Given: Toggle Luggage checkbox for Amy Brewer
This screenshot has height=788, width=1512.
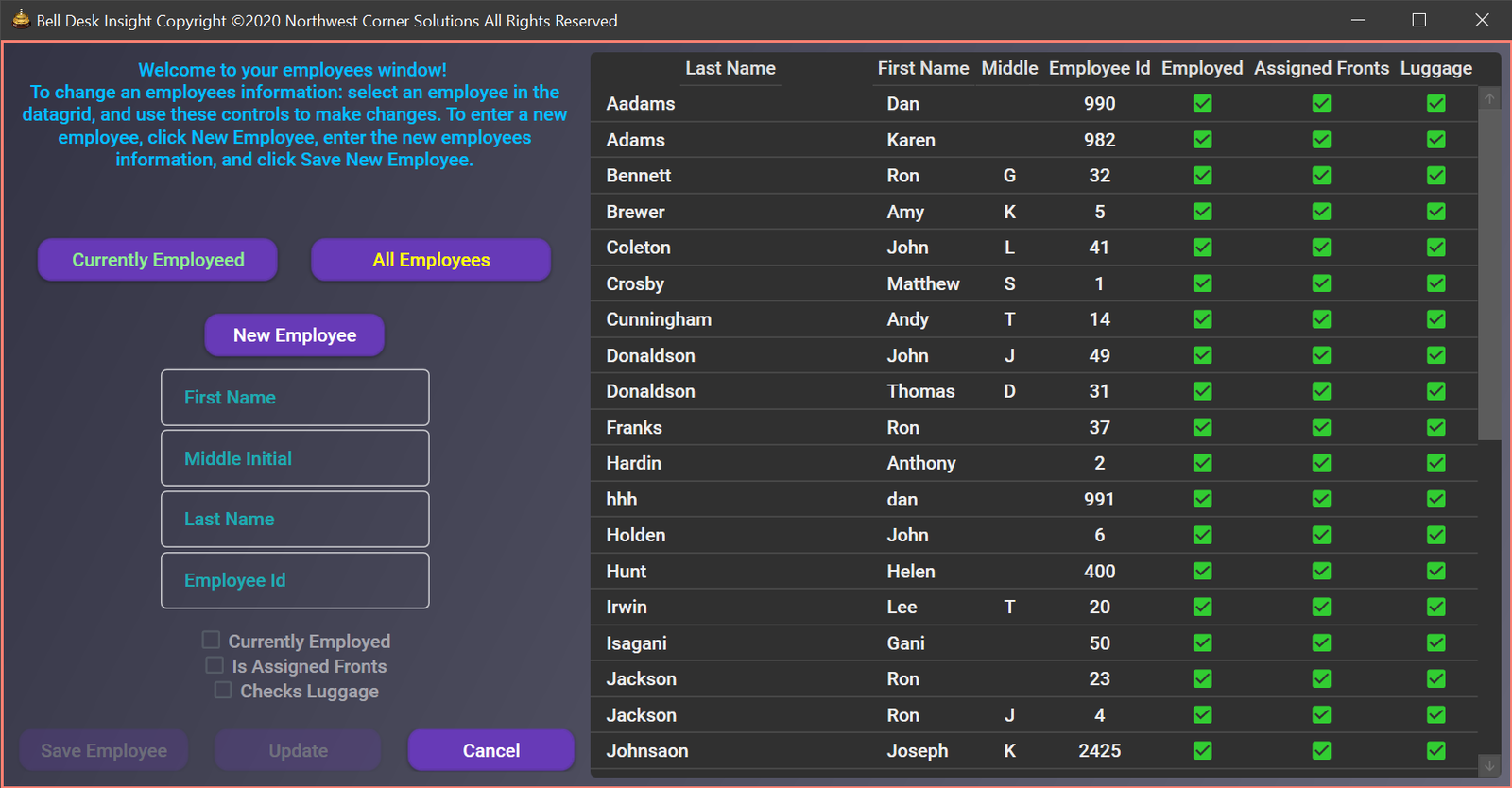Looking at the screenshot, I should pos(1435,212).
